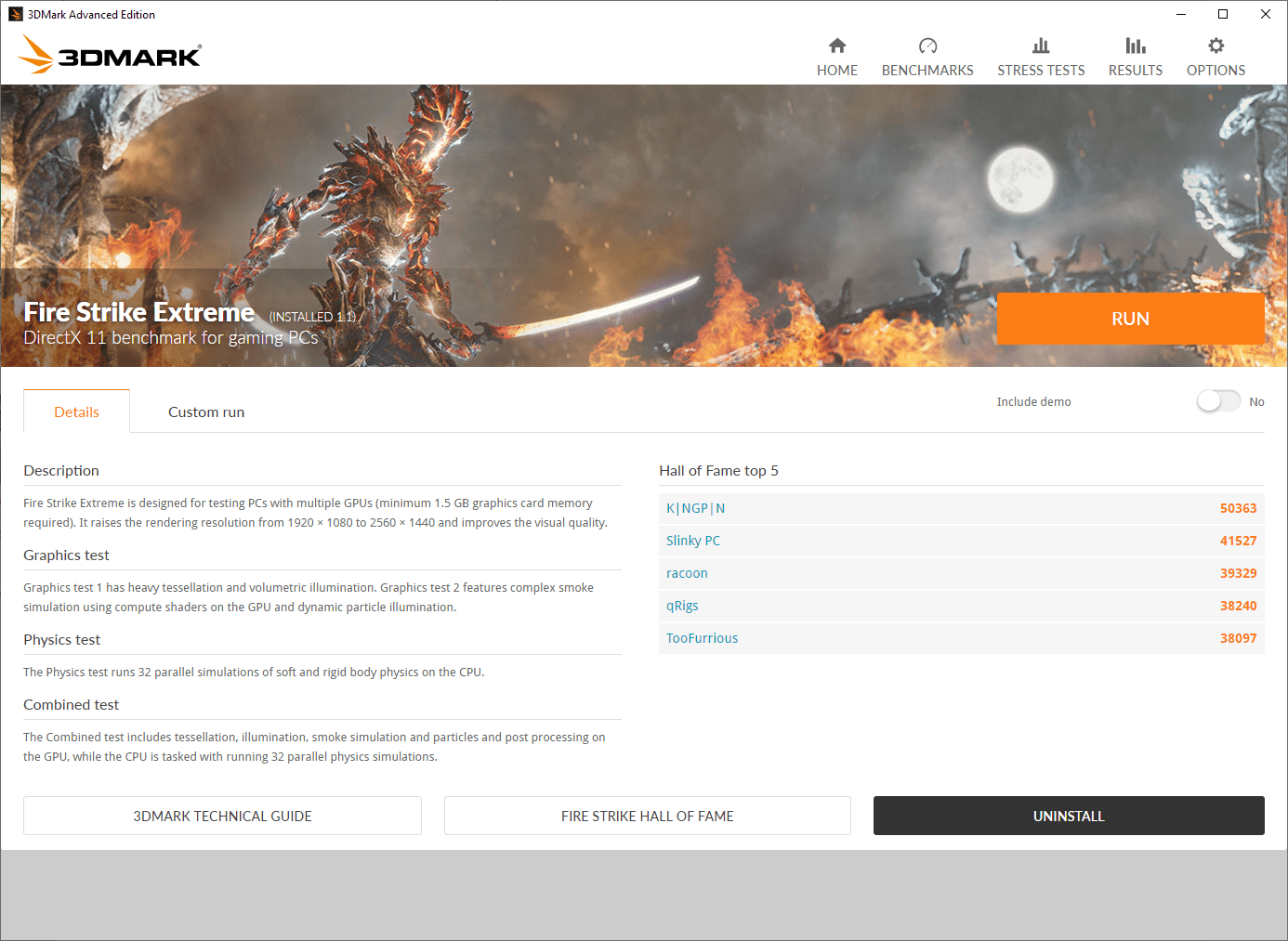Minimize the 3DMark window
Image resolution: width=1288 pixels, height=941 pixels.
[x=1181, y=14]
